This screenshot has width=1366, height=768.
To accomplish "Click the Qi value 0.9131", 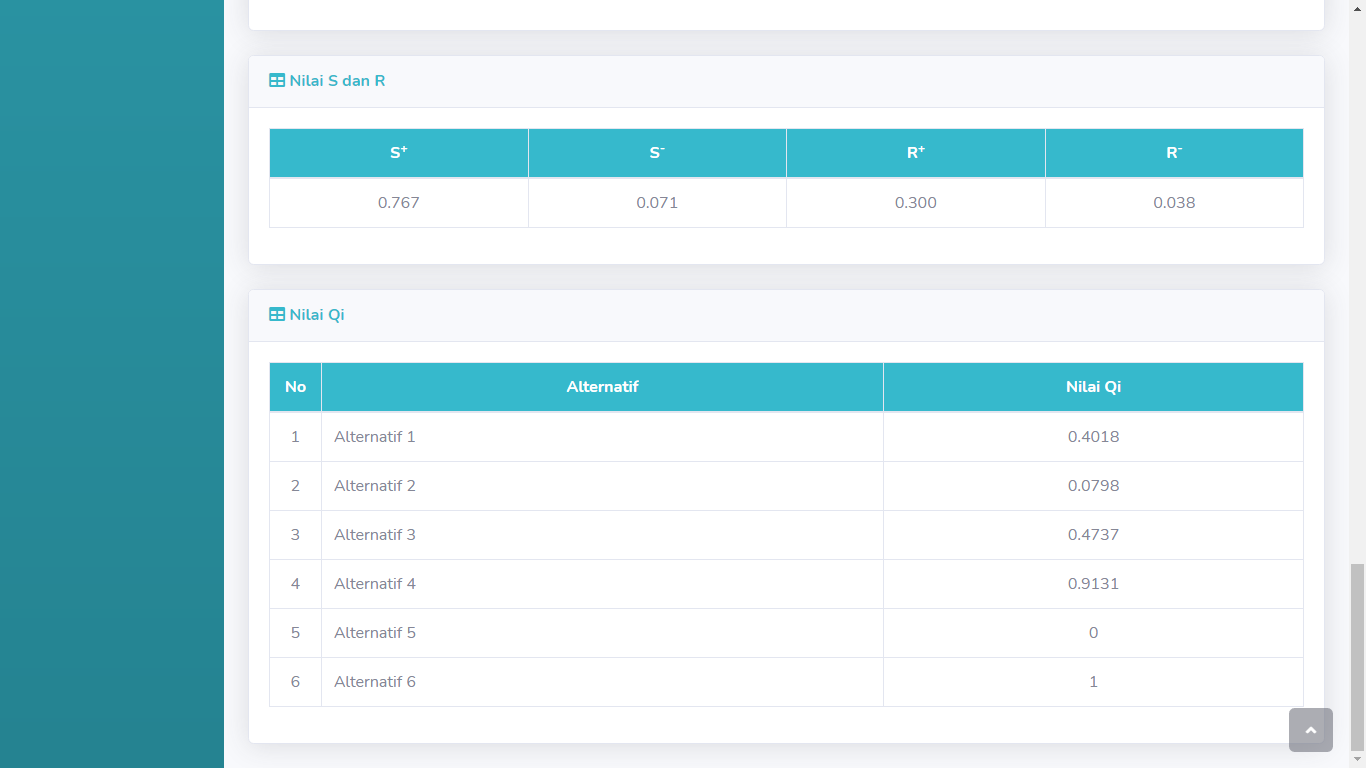I will click(x=1093, y=583).
